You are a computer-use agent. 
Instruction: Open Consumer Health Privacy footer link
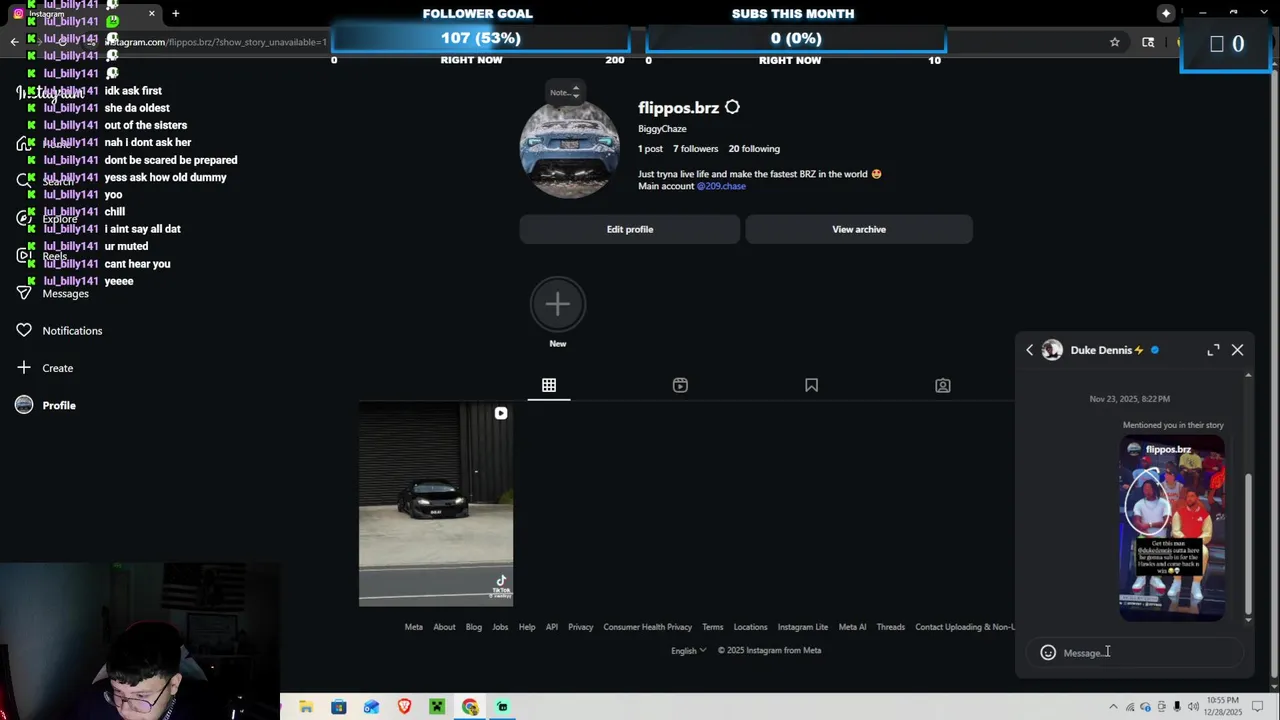pyautogui.click(x=648, y=627)
